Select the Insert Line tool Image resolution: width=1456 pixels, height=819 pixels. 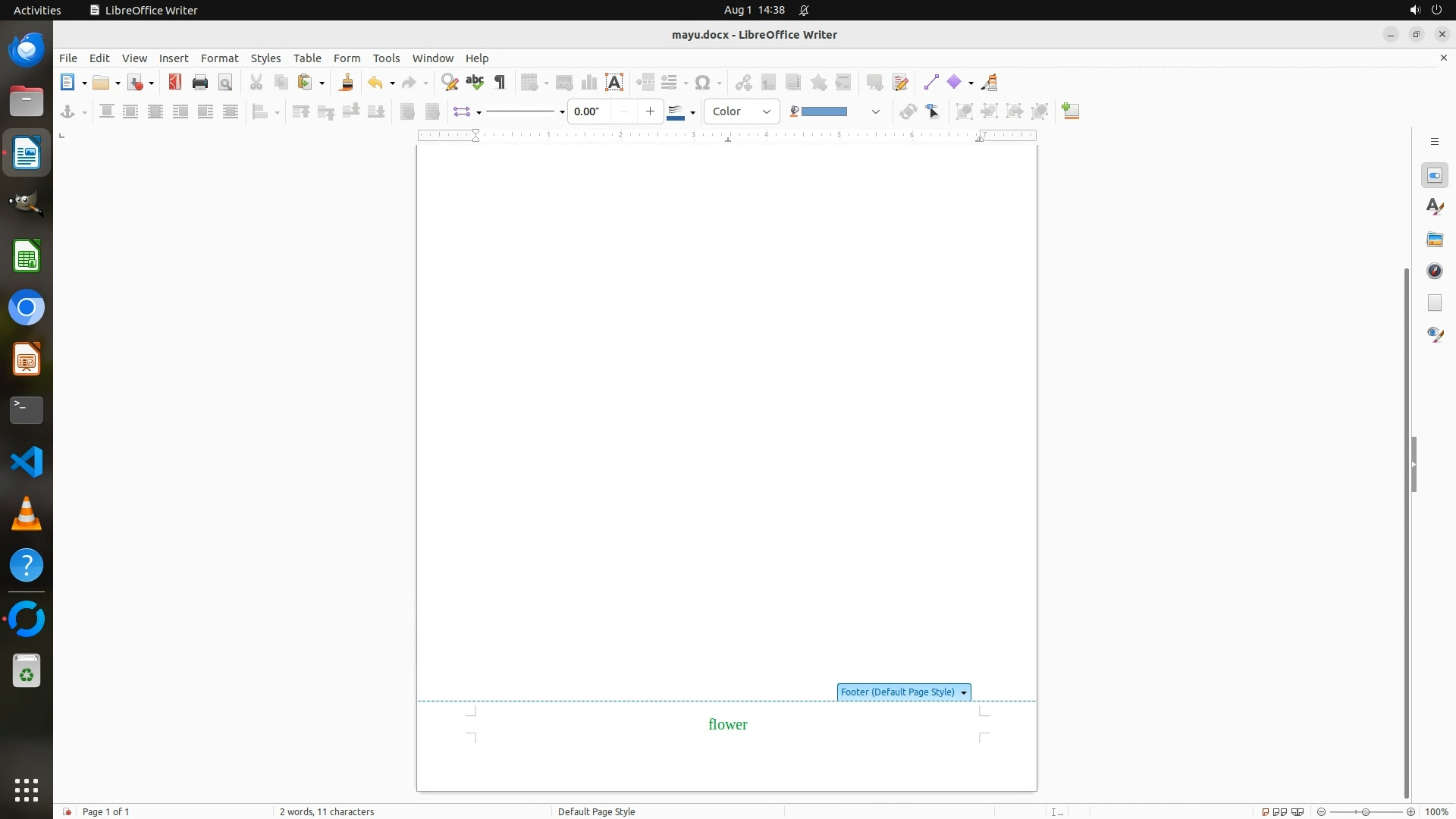[931, 83]
